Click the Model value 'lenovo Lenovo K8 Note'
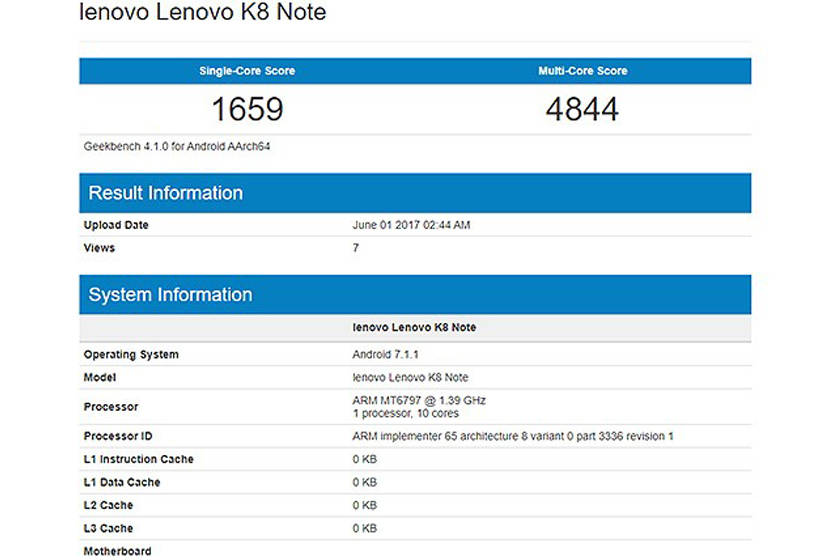840x560 pixels. [x=410, y=378]
